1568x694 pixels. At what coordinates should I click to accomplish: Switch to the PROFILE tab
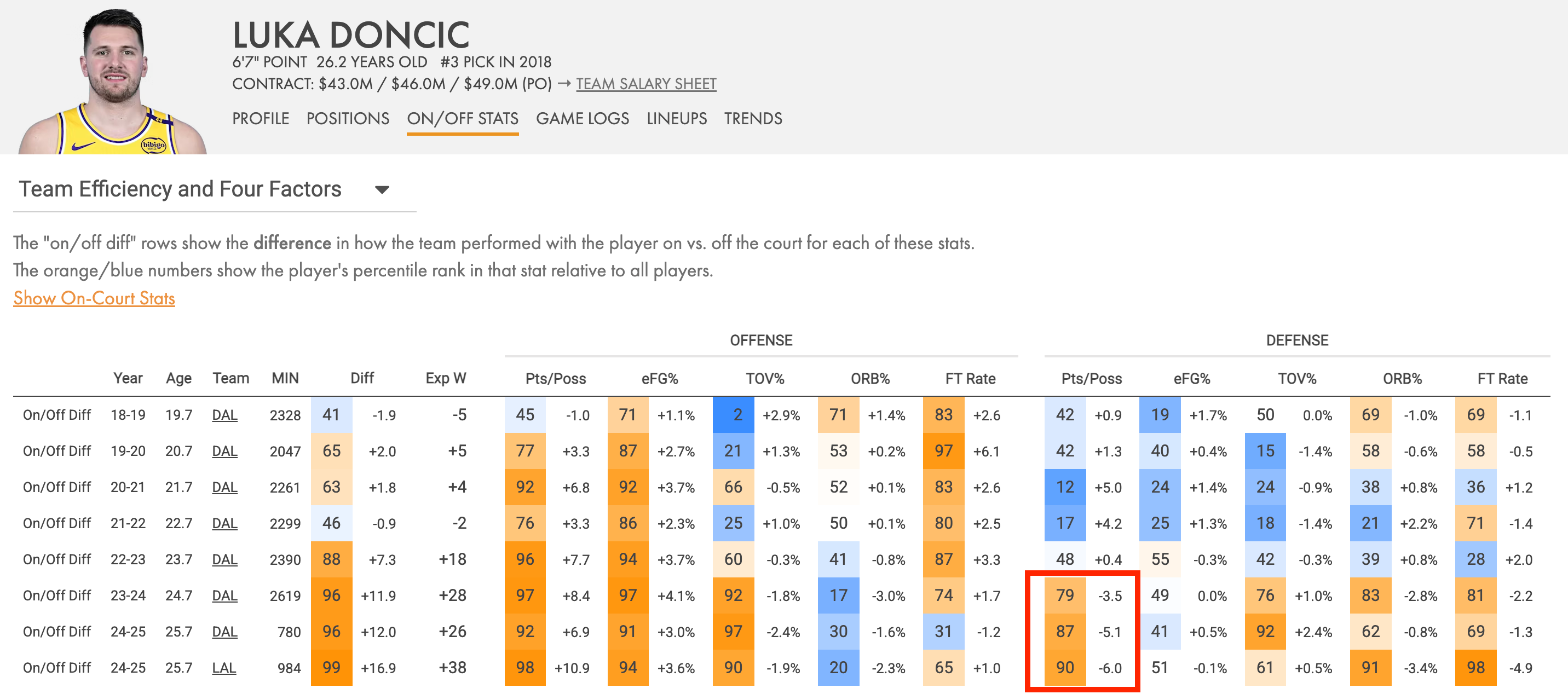(261, 119)
